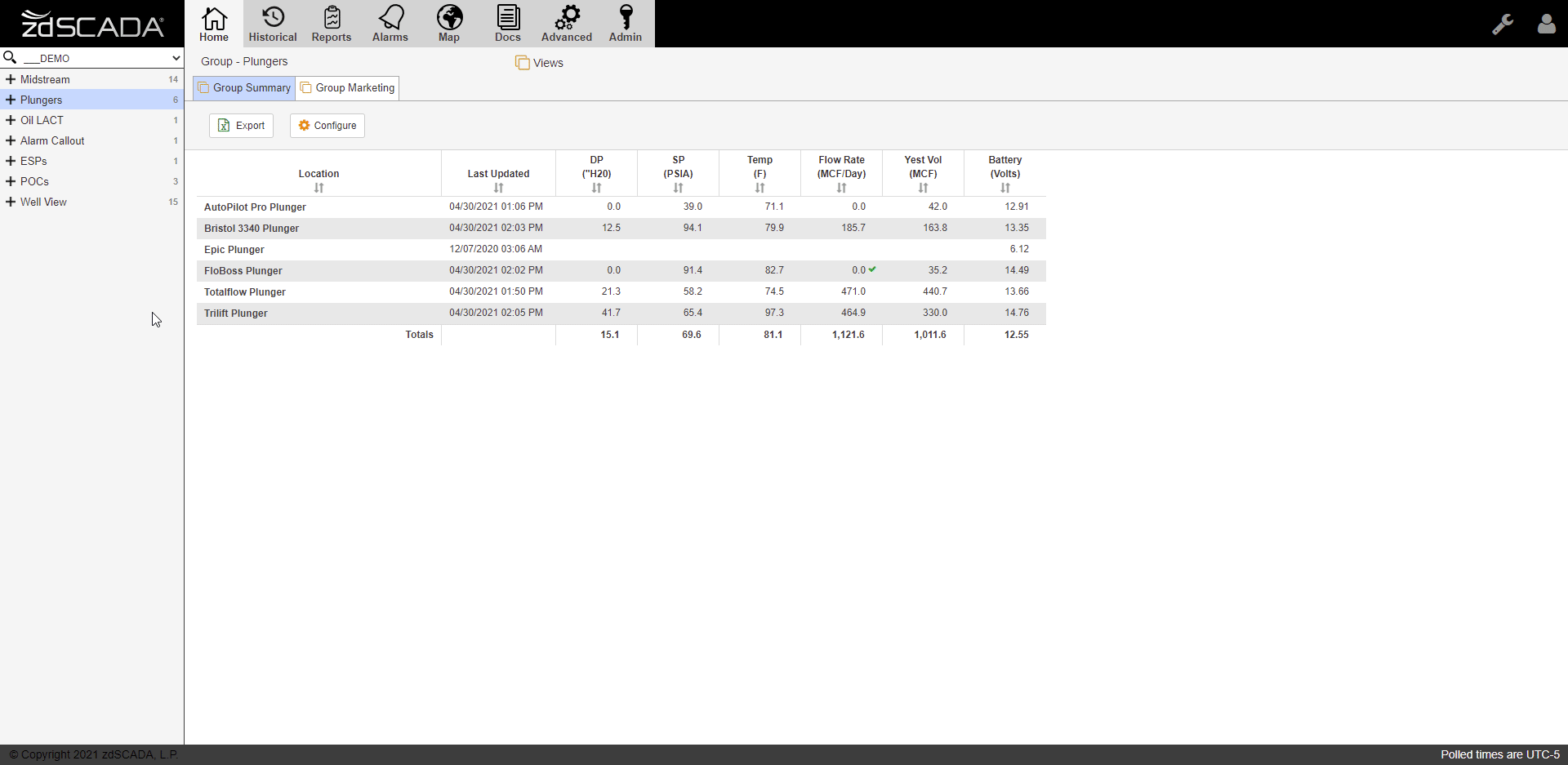1568x765 pixels.
Task: Click the Map globe icon
Action: [449, 23]
